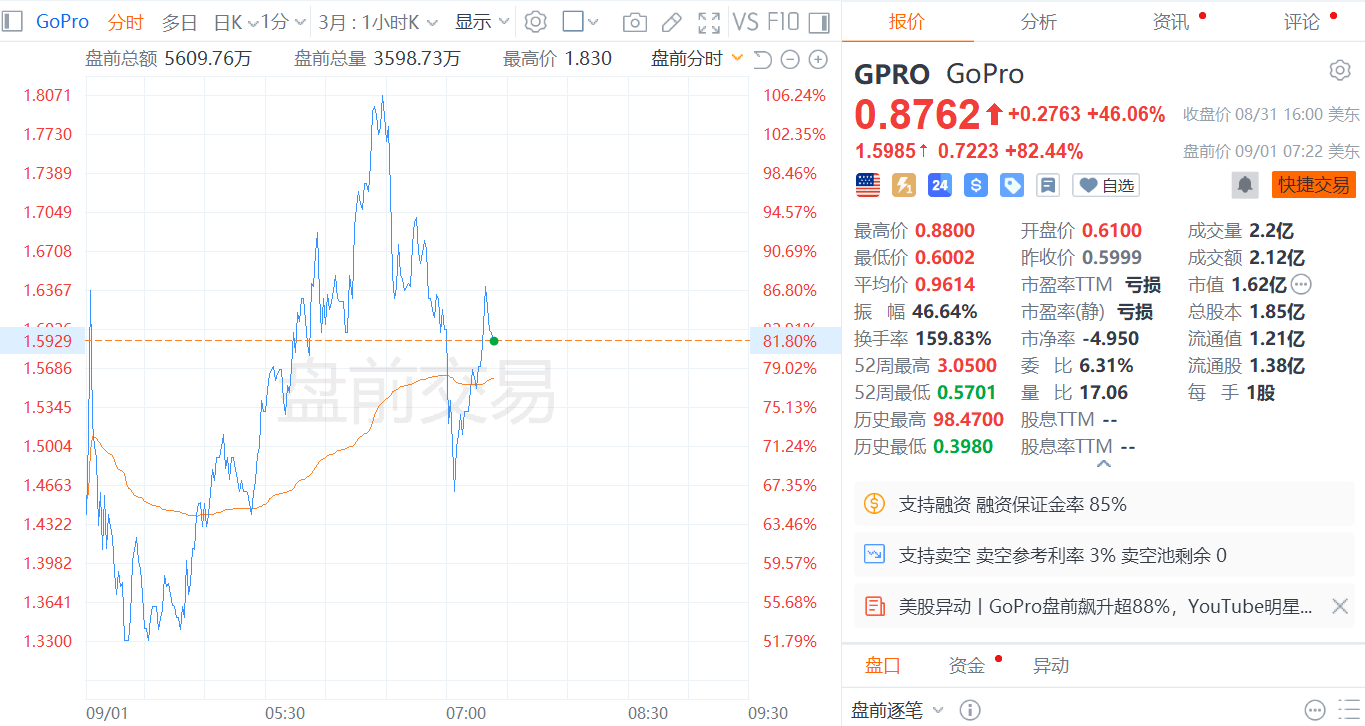Open the F10 company info

point(784,22)
